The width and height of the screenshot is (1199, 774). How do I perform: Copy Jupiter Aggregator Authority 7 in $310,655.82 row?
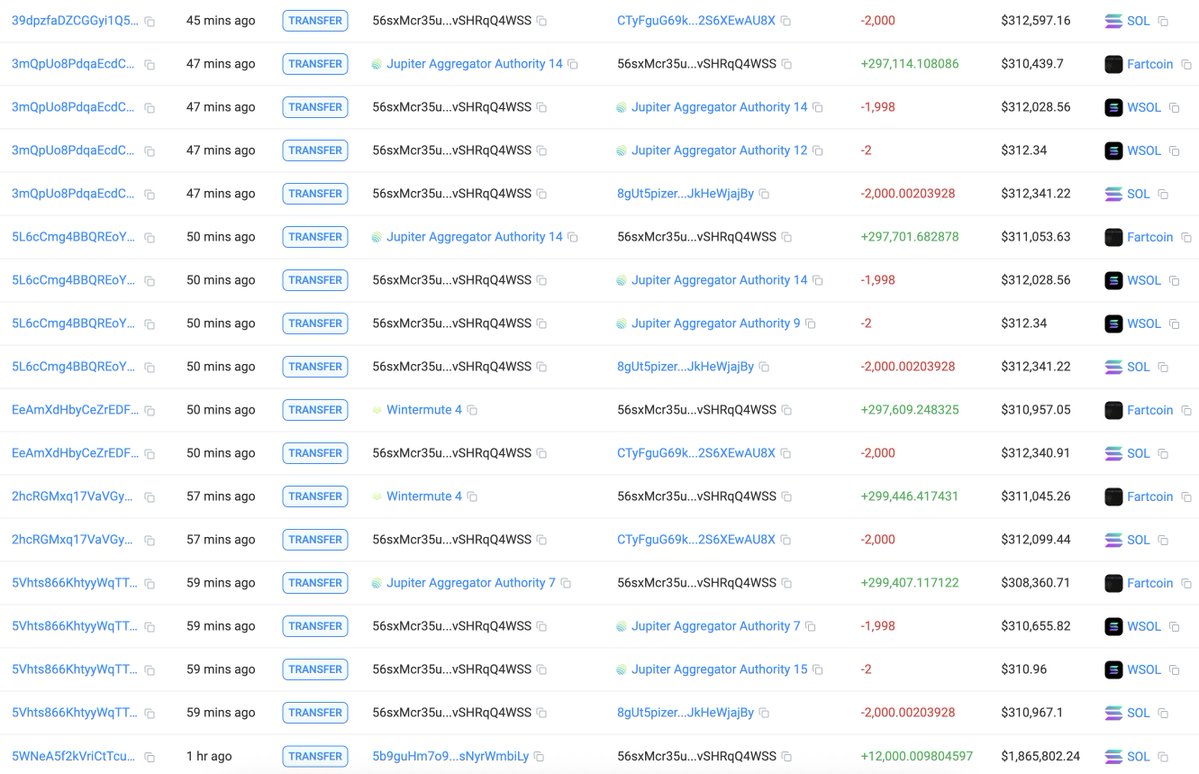pyautogui.click(x=811, y=626)
